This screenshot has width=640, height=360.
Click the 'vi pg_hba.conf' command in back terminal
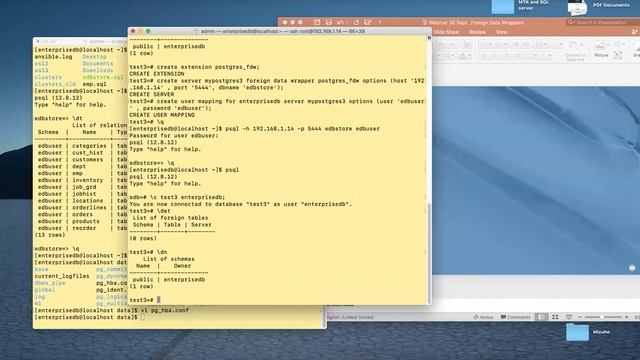(164, 310)
